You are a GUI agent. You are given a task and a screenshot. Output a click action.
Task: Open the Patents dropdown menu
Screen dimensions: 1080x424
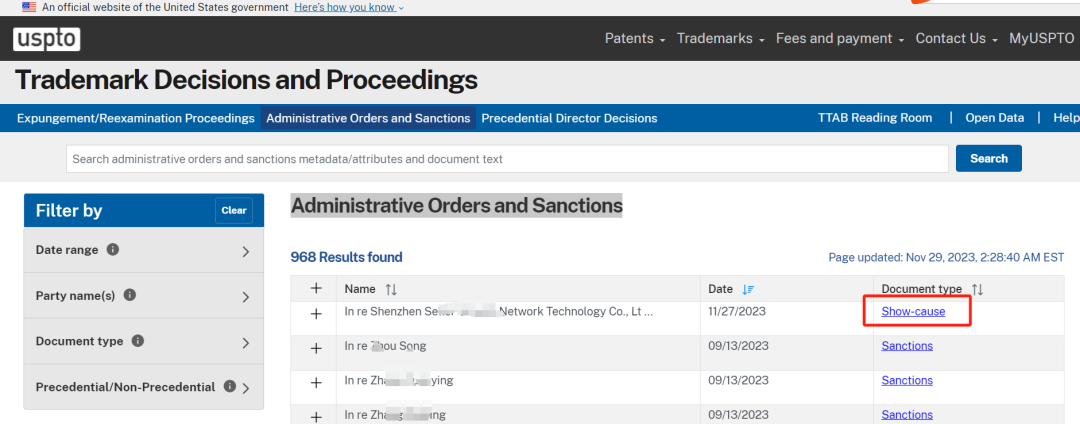pos(635,39)
